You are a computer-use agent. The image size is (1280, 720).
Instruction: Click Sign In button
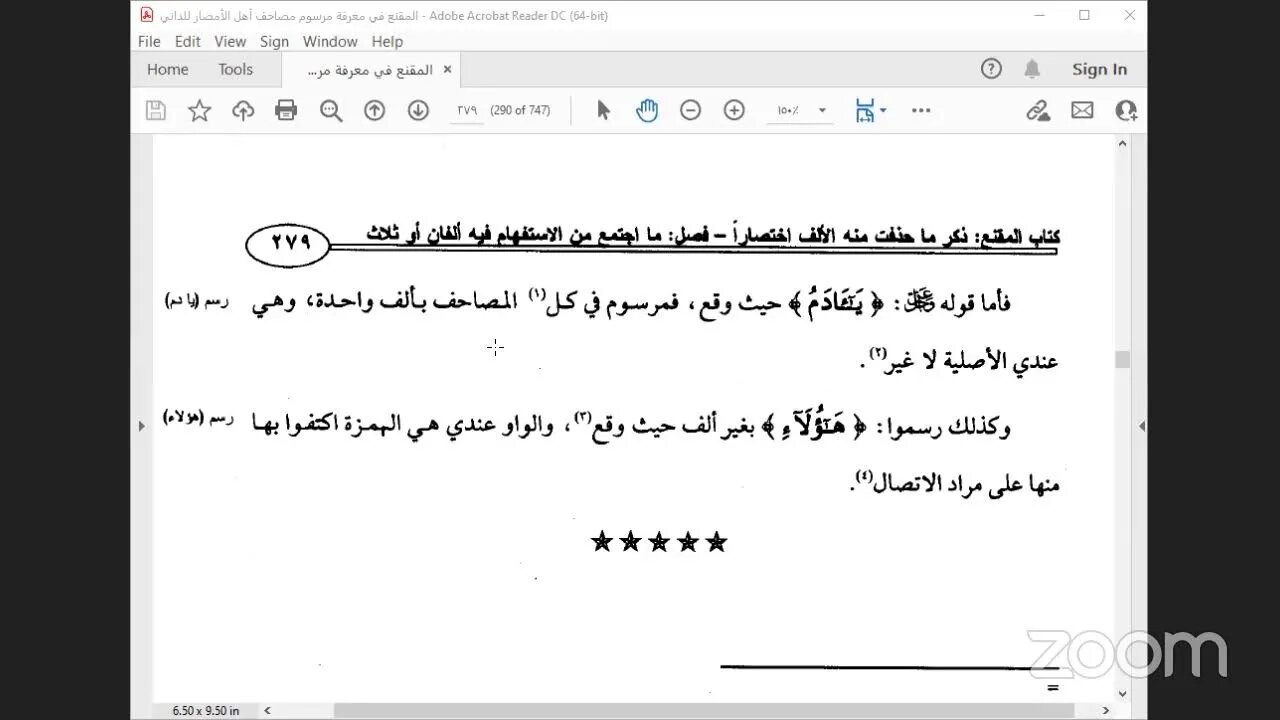[x=1099, y=69]
